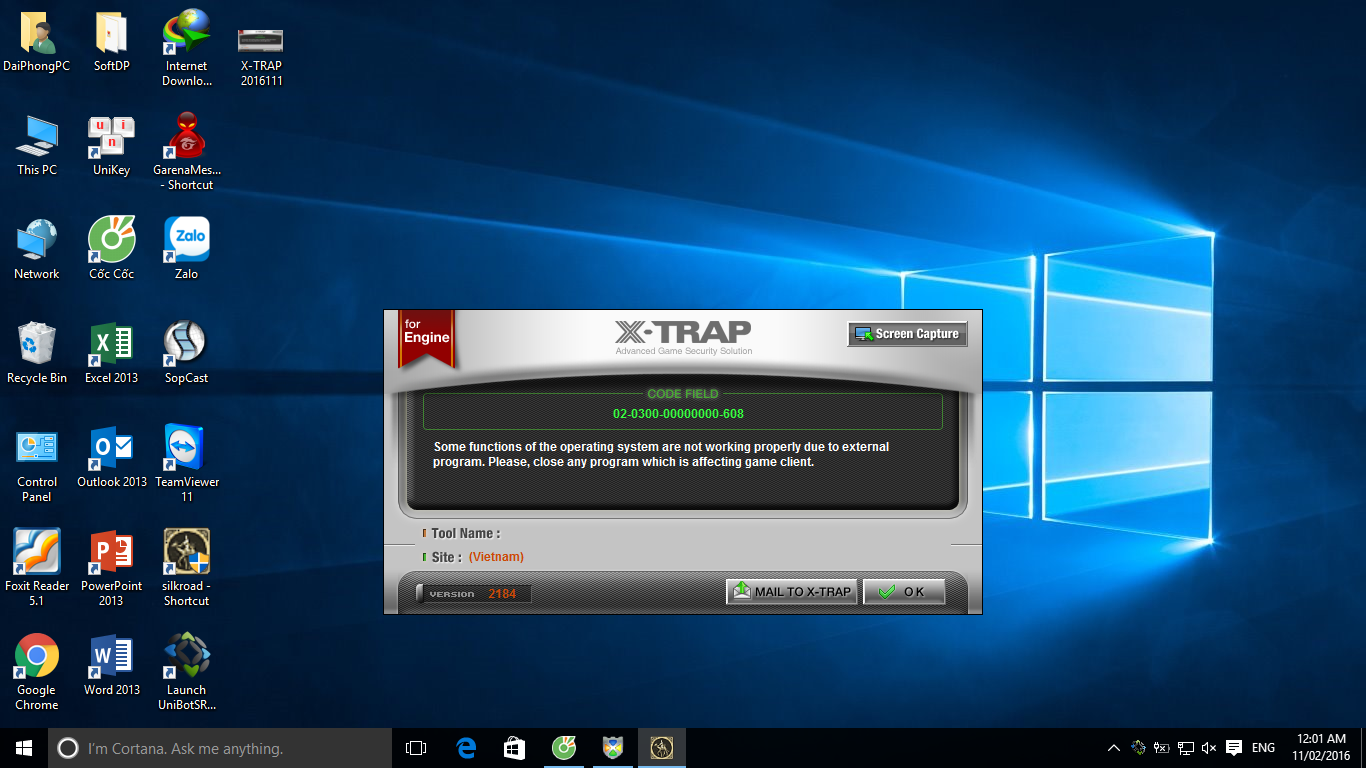The height and width of the screenshot is (768, 1366).
Task: Click the muted volume tray icon
Action: point(1209,748)
